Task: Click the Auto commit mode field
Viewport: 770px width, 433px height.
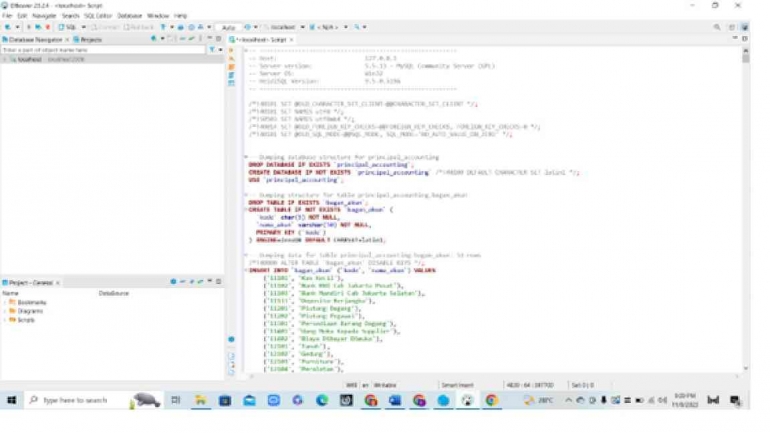Action: 228,27
